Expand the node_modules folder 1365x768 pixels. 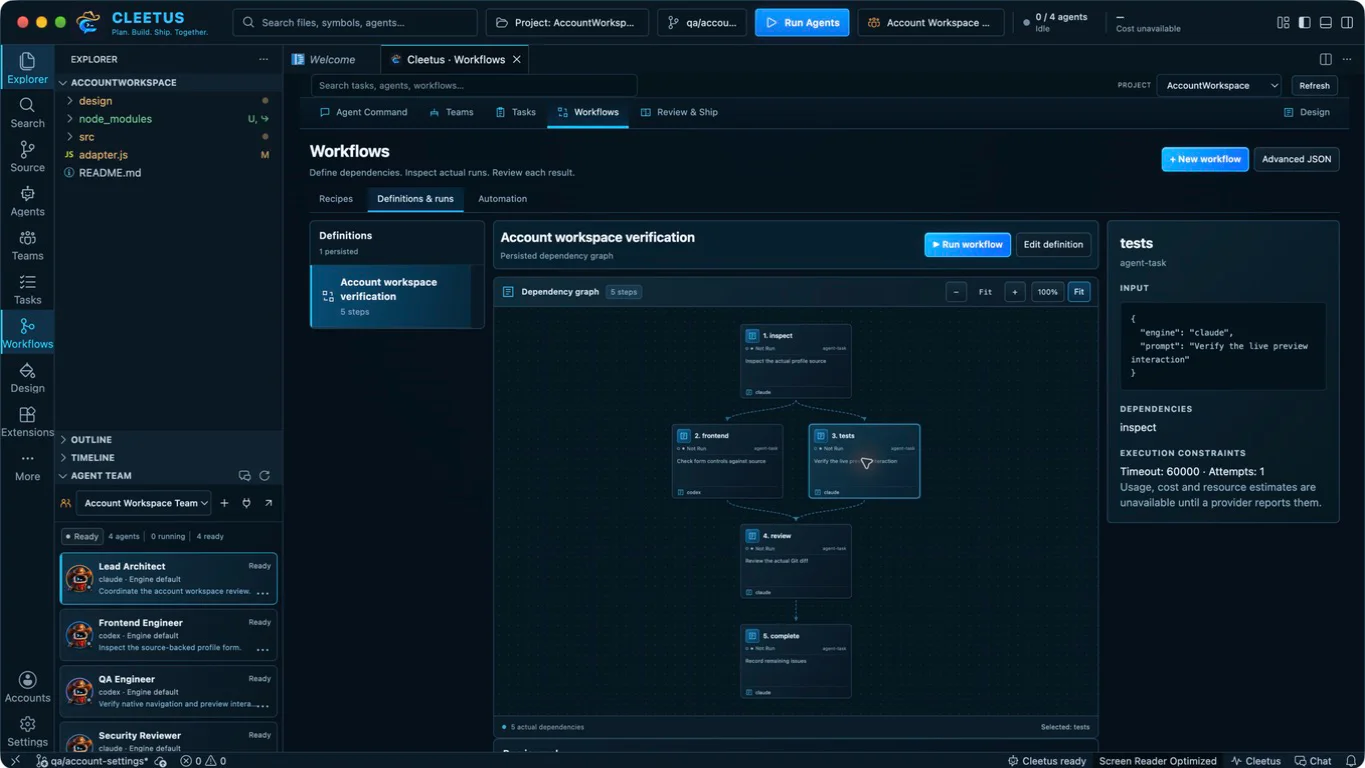(x=168, y=119)
